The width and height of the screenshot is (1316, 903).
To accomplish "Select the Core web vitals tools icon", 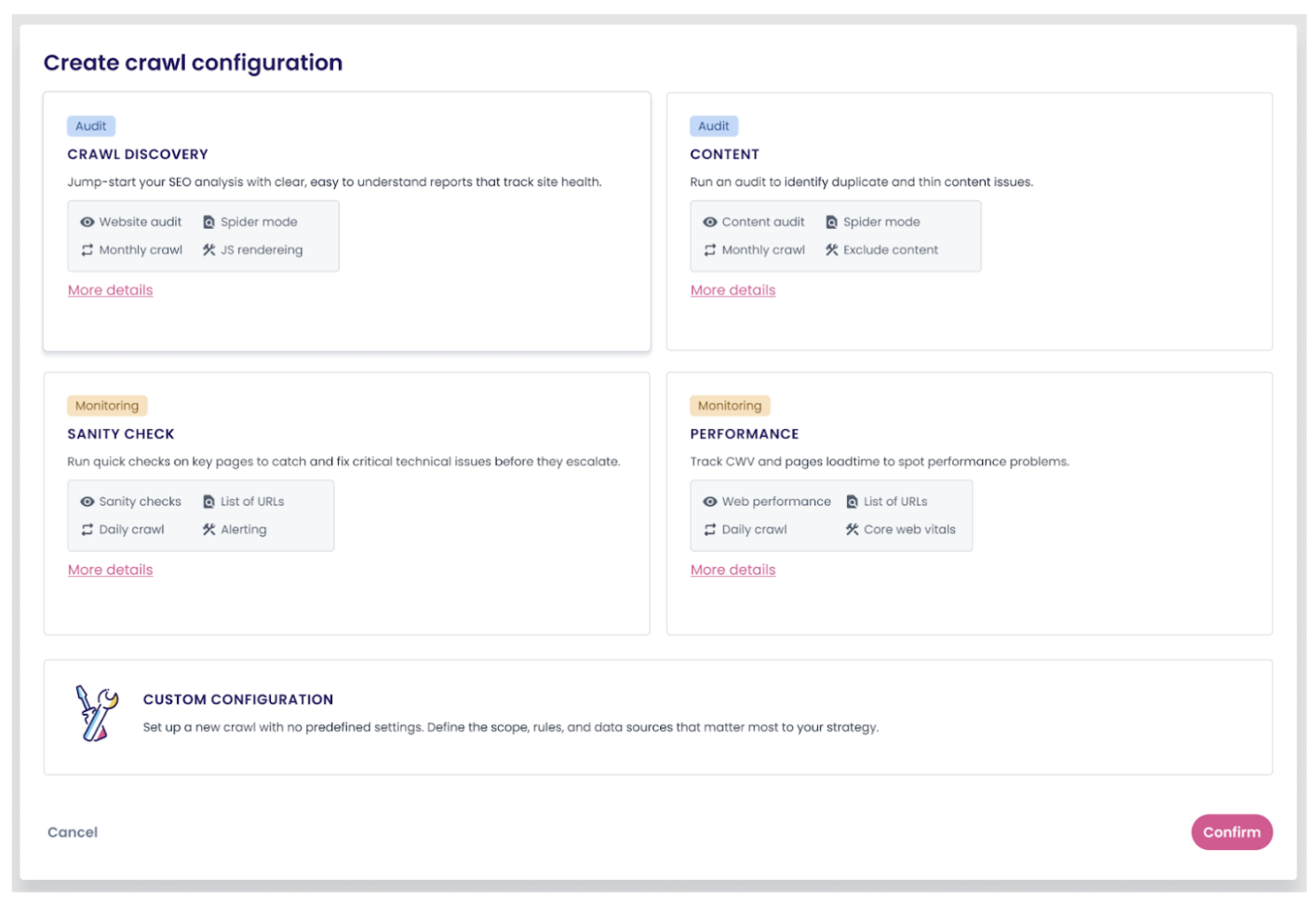I will pos(851,529).
